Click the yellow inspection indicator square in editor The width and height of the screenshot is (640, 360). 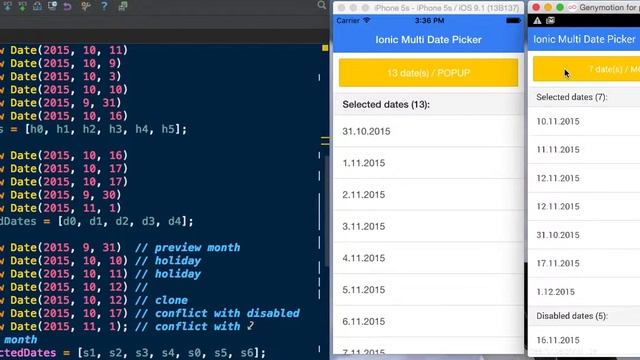[x=325, y=48]
